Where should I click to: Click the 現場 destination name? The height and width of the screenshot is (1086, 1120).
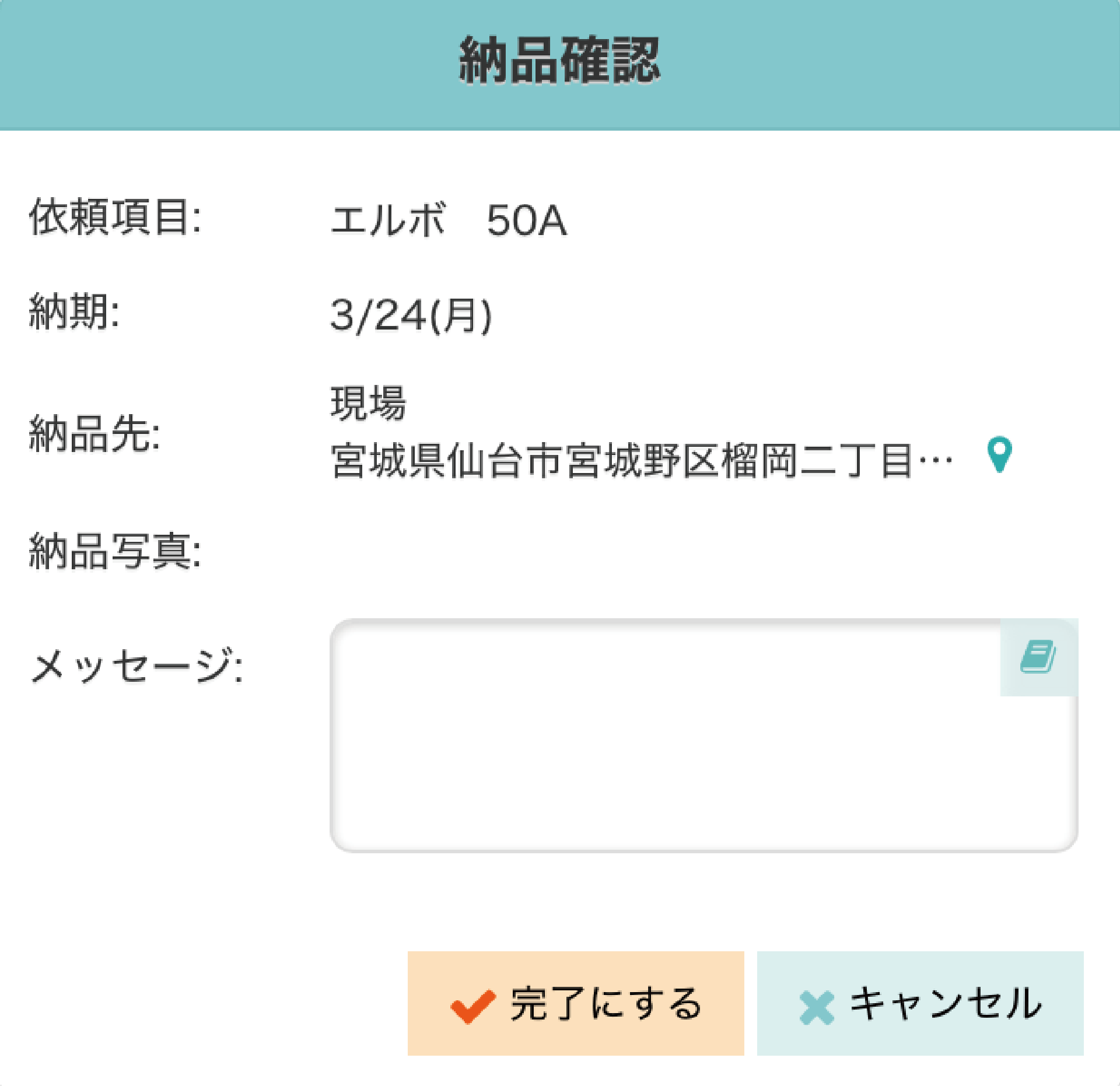tap(368, 403)
